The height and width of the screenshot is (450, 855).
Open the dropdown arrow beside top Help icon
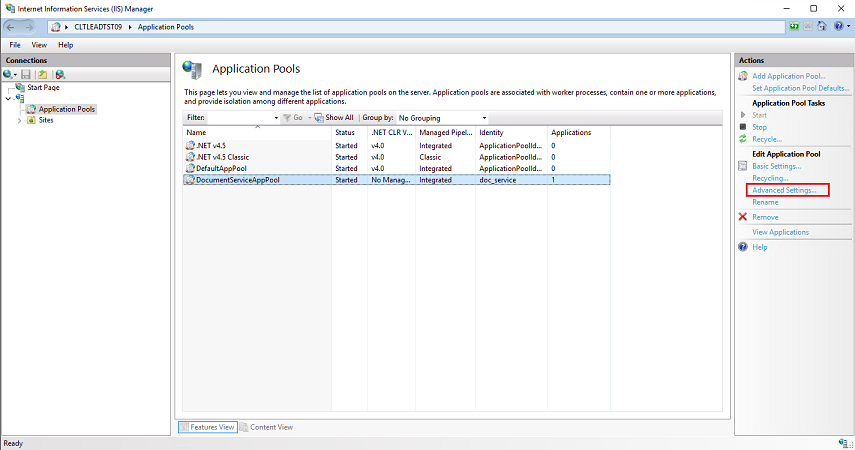click(848, 26)
